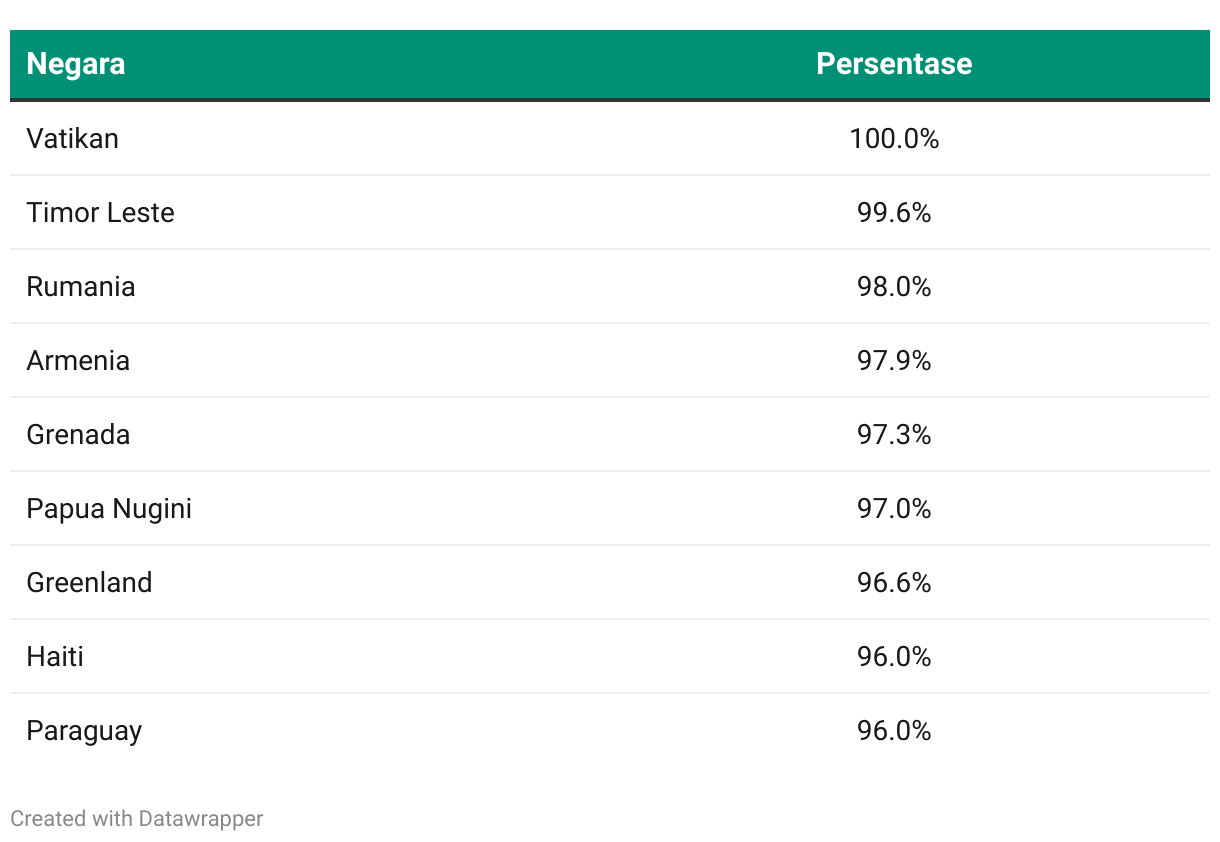Select Paraguay's 96.0% percentage cell

pos(894,730)
